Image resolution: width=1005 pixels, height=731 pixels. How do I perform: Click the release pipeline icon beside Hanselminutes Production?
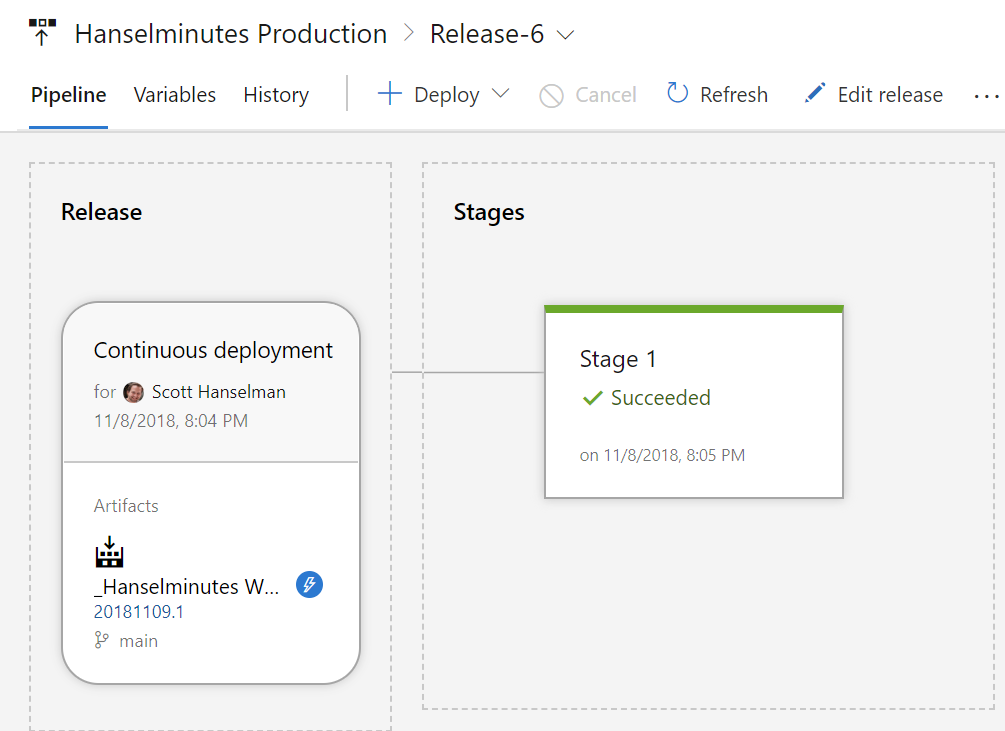pos(42,33)
